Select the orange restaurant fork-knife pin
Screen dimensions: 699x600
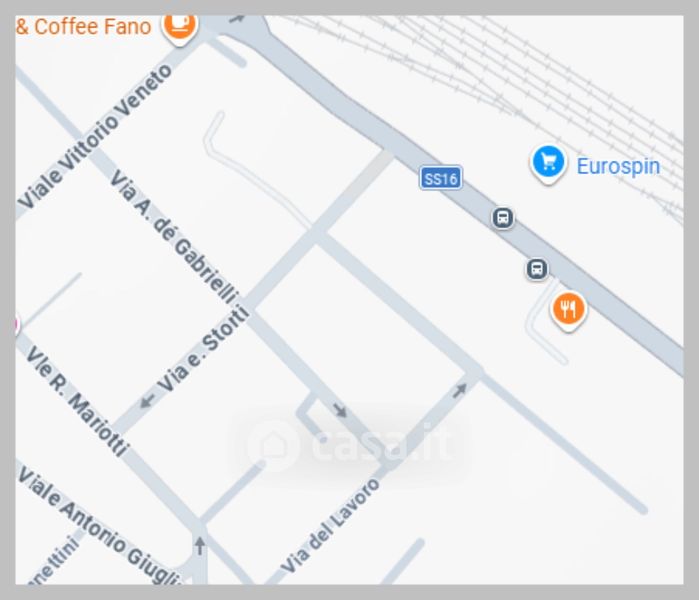tap(568, 311)
